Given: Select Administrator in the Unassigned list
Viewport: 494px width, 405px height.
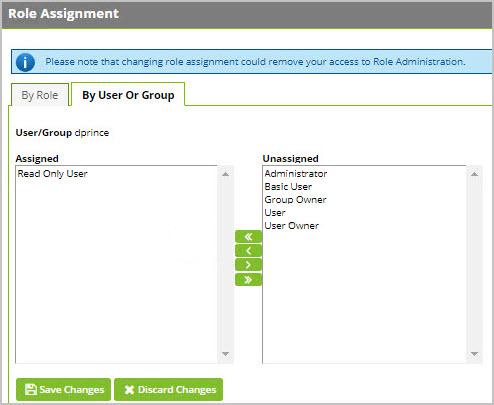Looking at the screenshot, I should tap(296, 174).
